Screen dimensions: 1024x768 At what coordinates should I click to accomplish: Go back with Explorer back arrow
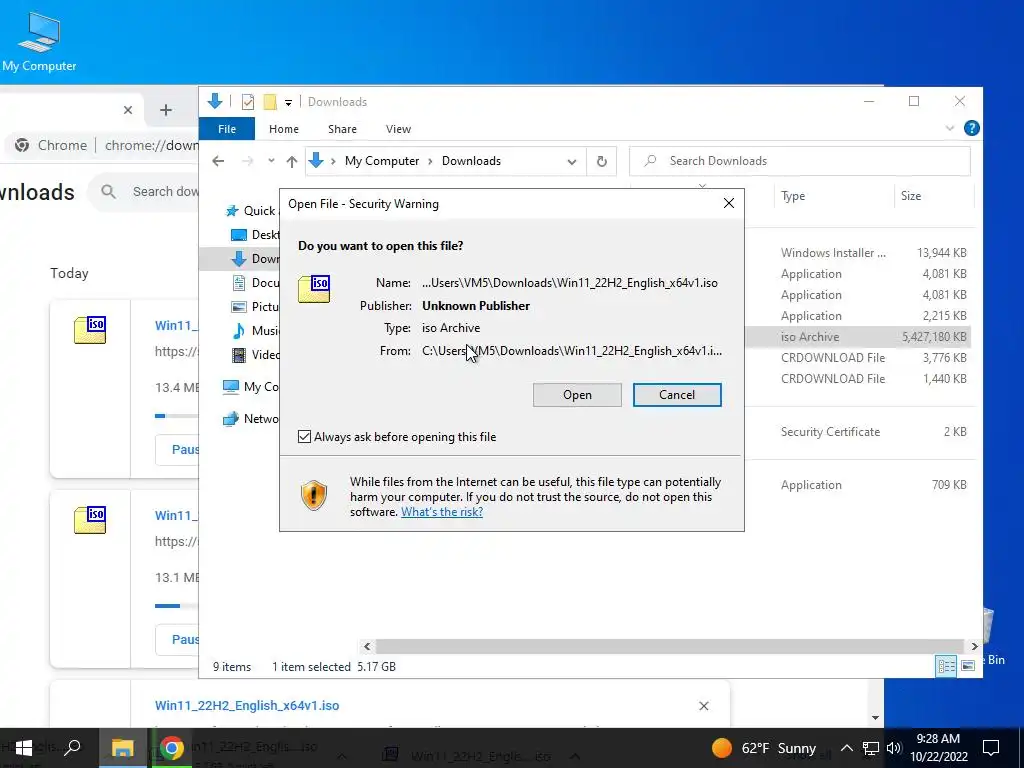218,161
